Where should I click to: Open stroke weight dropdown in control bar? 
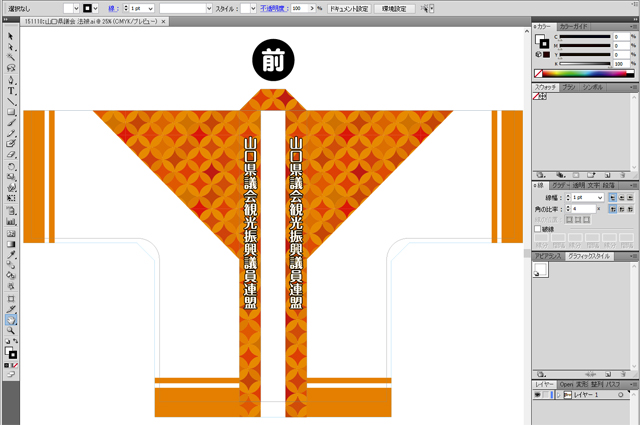[x=151, y=8]
